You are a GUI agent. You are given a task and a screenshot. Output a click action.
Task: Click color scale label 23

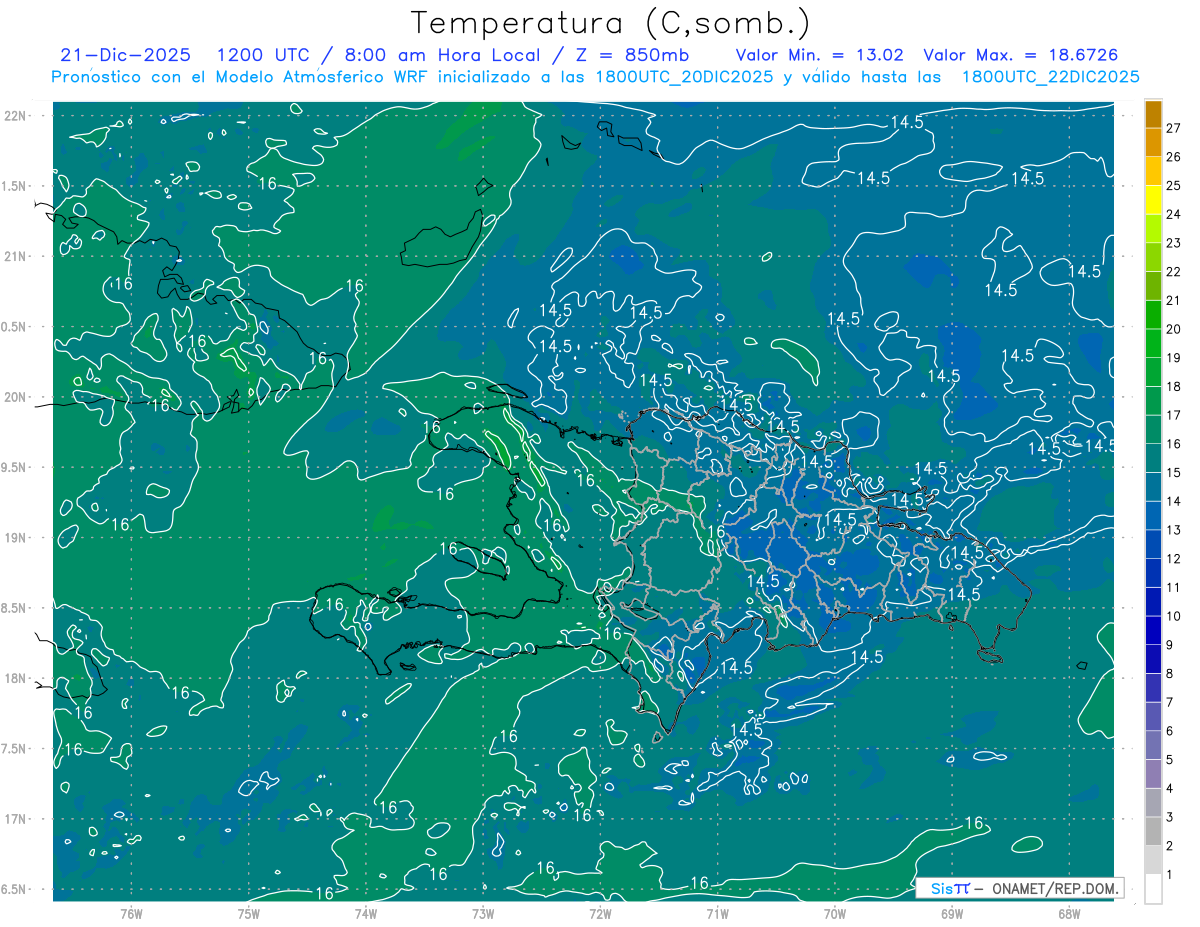(1173, 243)
